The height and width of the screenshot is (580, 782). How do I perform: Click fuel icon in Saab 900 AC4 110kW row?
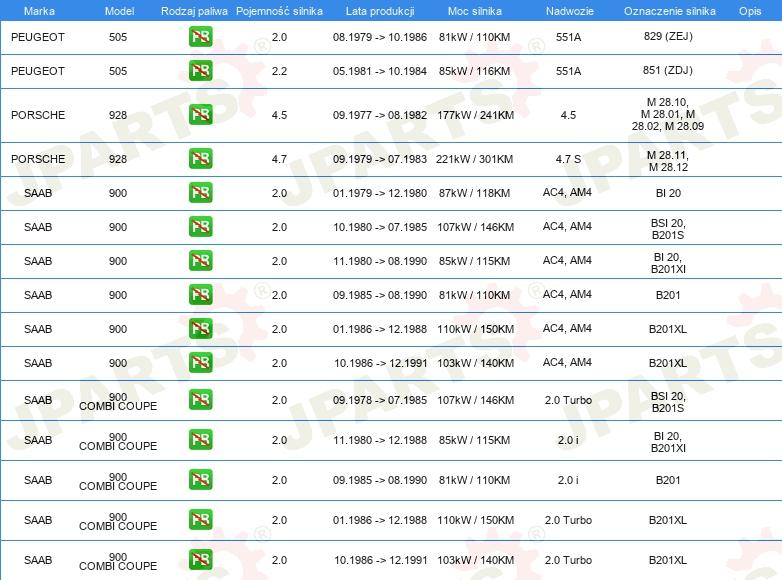200,328
